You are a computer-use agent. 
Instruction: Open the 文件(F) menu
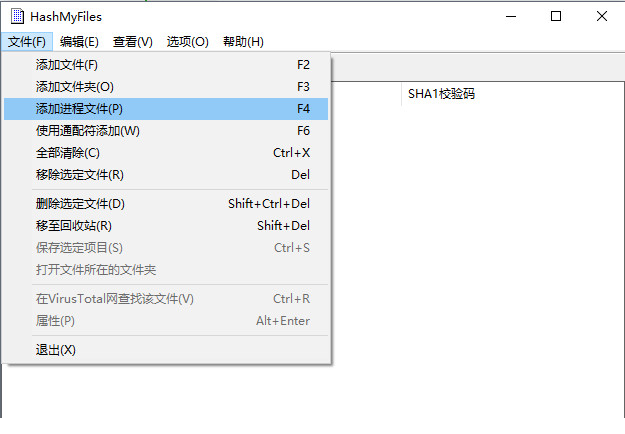(27, 41)
